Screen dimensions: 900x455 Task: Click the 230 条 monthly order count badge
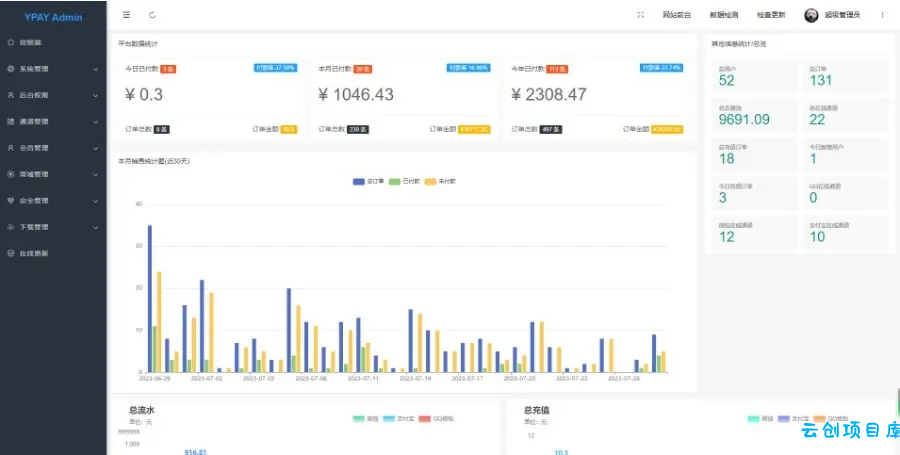358,130
